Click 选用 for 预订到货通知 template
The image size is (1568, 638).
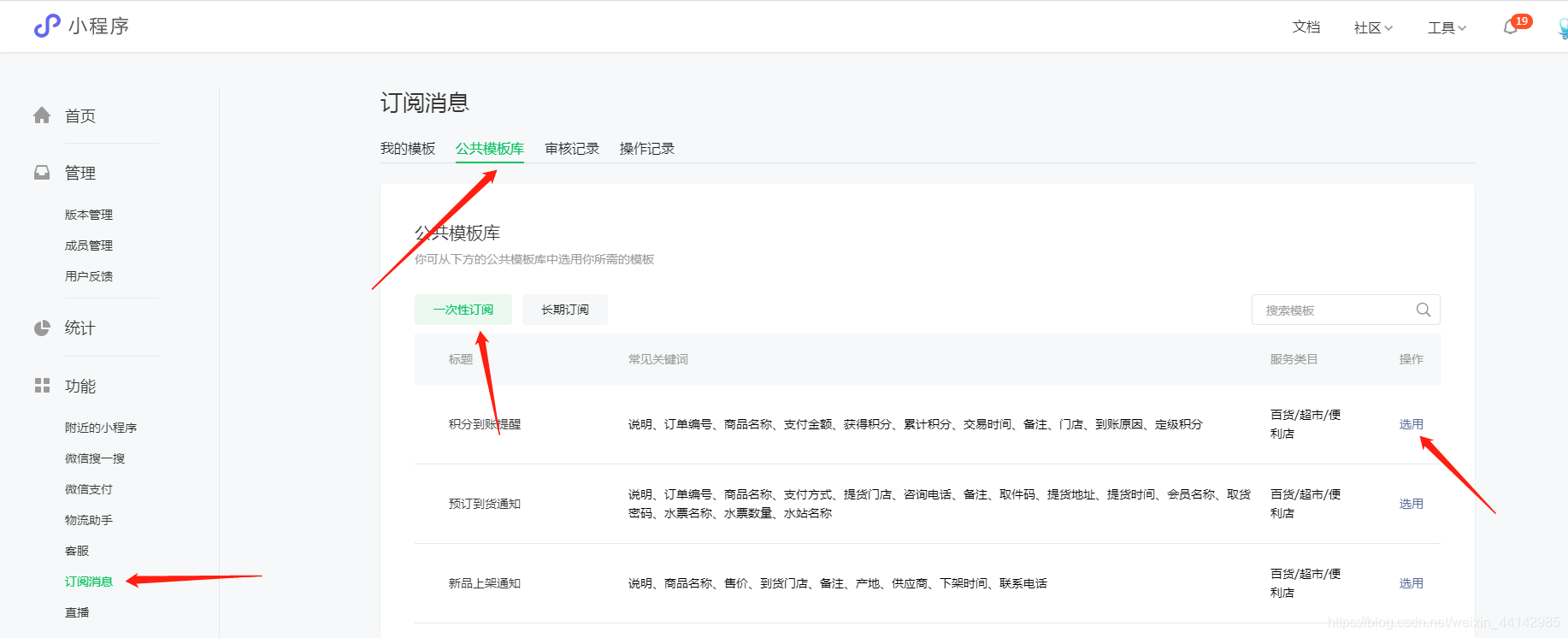(1411, 504)
